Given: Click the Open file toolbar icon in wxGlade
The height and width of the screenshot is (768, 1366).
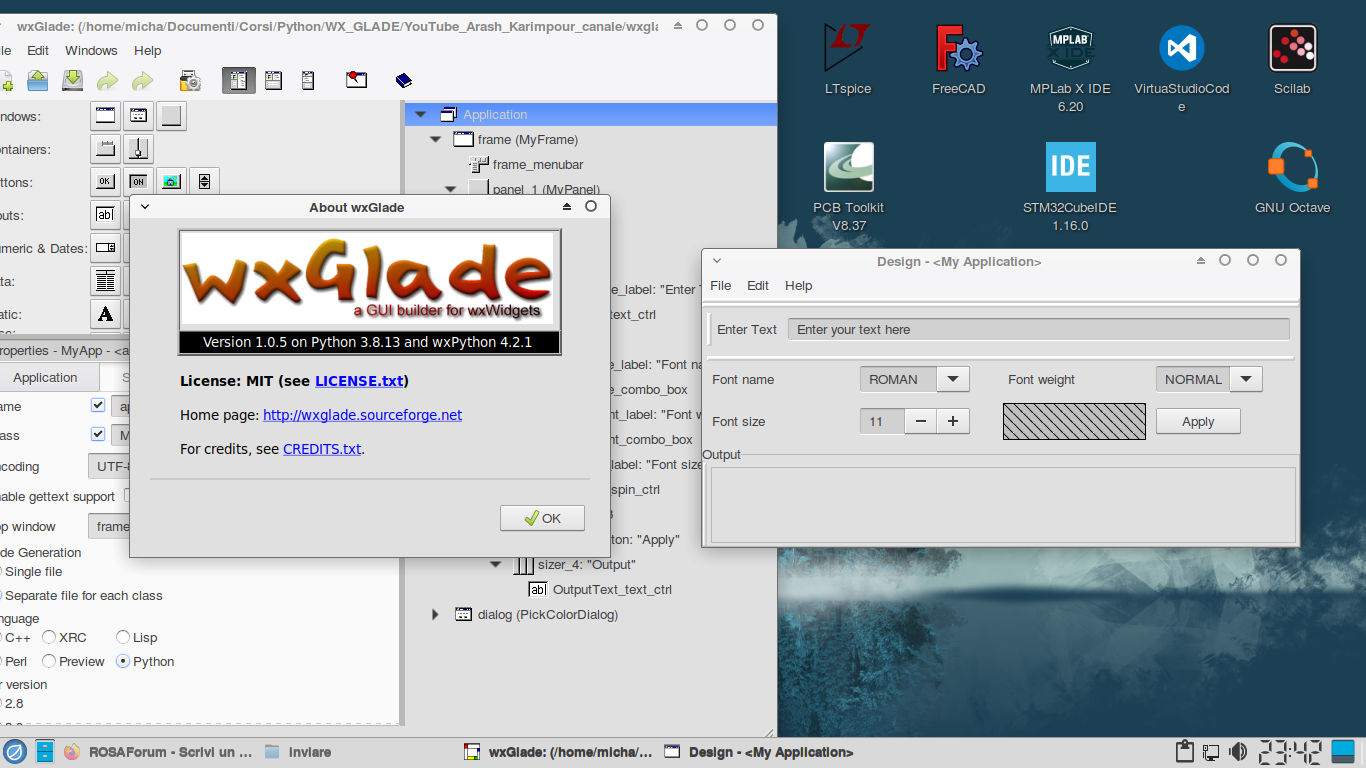Looking at the screenshot, I should coord(37,81).
